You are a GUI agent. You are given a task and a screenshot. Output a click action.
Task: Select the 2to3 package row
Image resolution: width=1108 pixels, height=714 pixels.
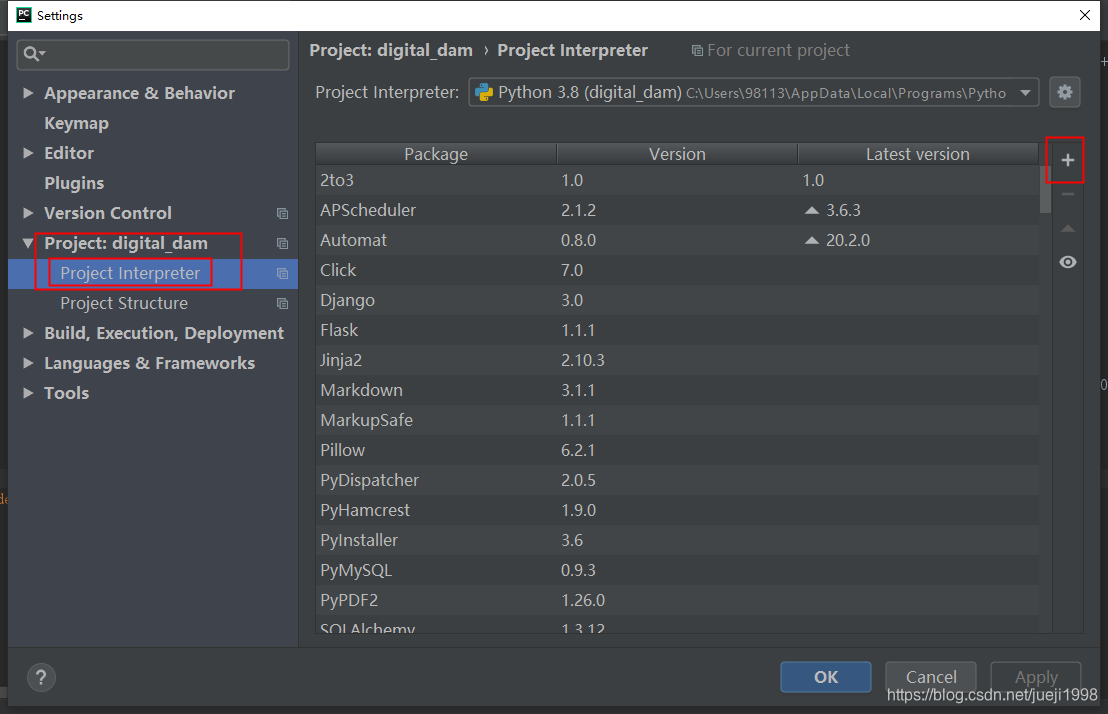click(677, 180)
